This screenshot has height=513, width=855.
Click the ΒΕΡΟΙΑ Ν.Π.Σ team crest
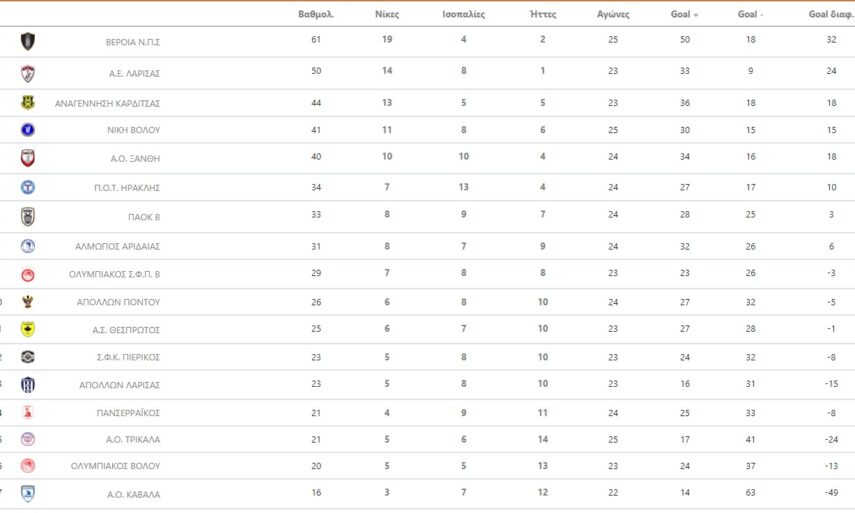click(28, 41)
